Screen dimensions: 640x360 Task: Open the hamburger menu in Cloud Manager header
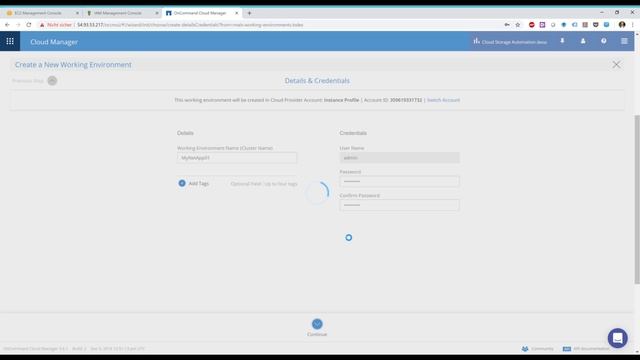(x=624, y=41)
